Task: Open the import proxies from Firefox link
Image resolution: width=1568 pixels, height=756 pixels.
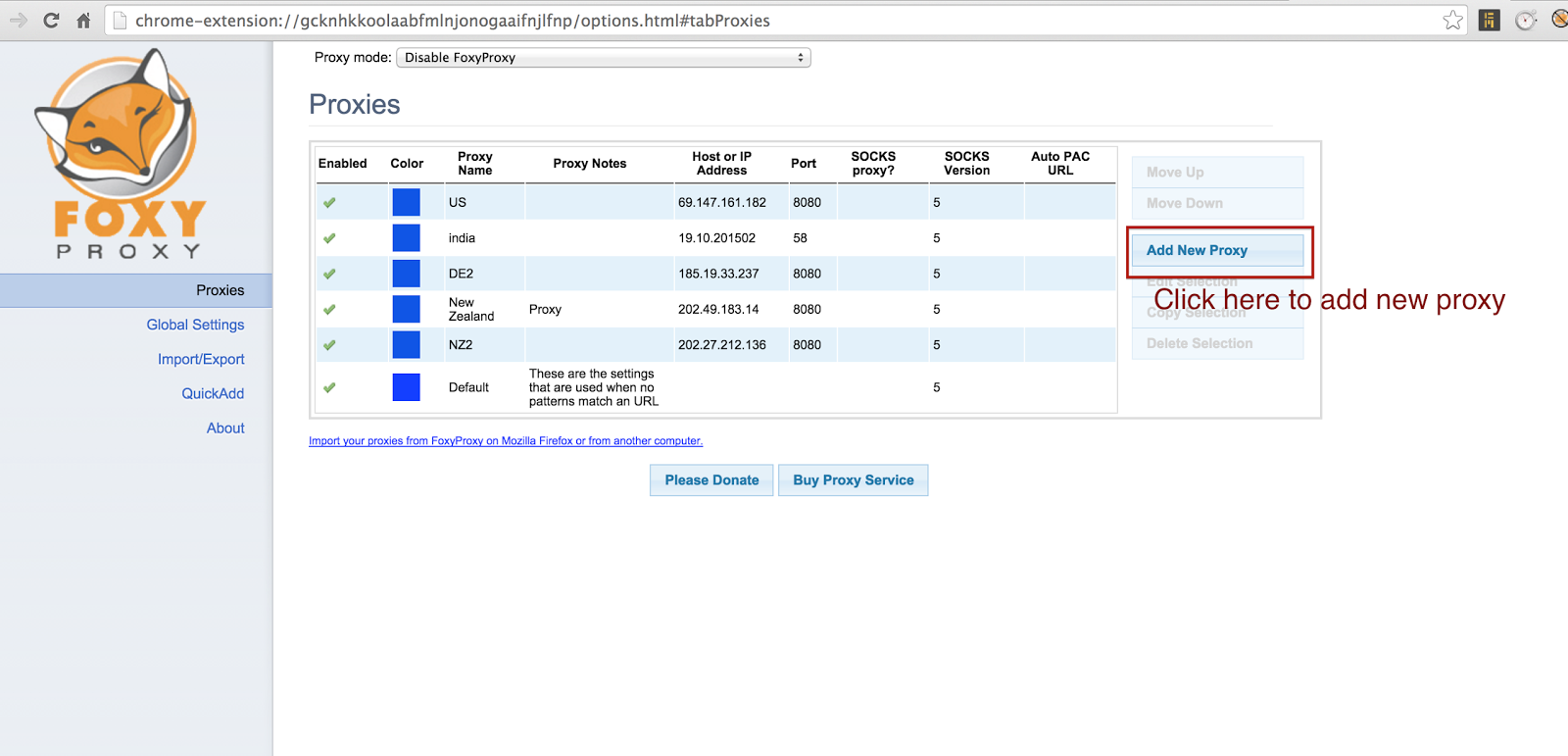Action: point(506,441)
